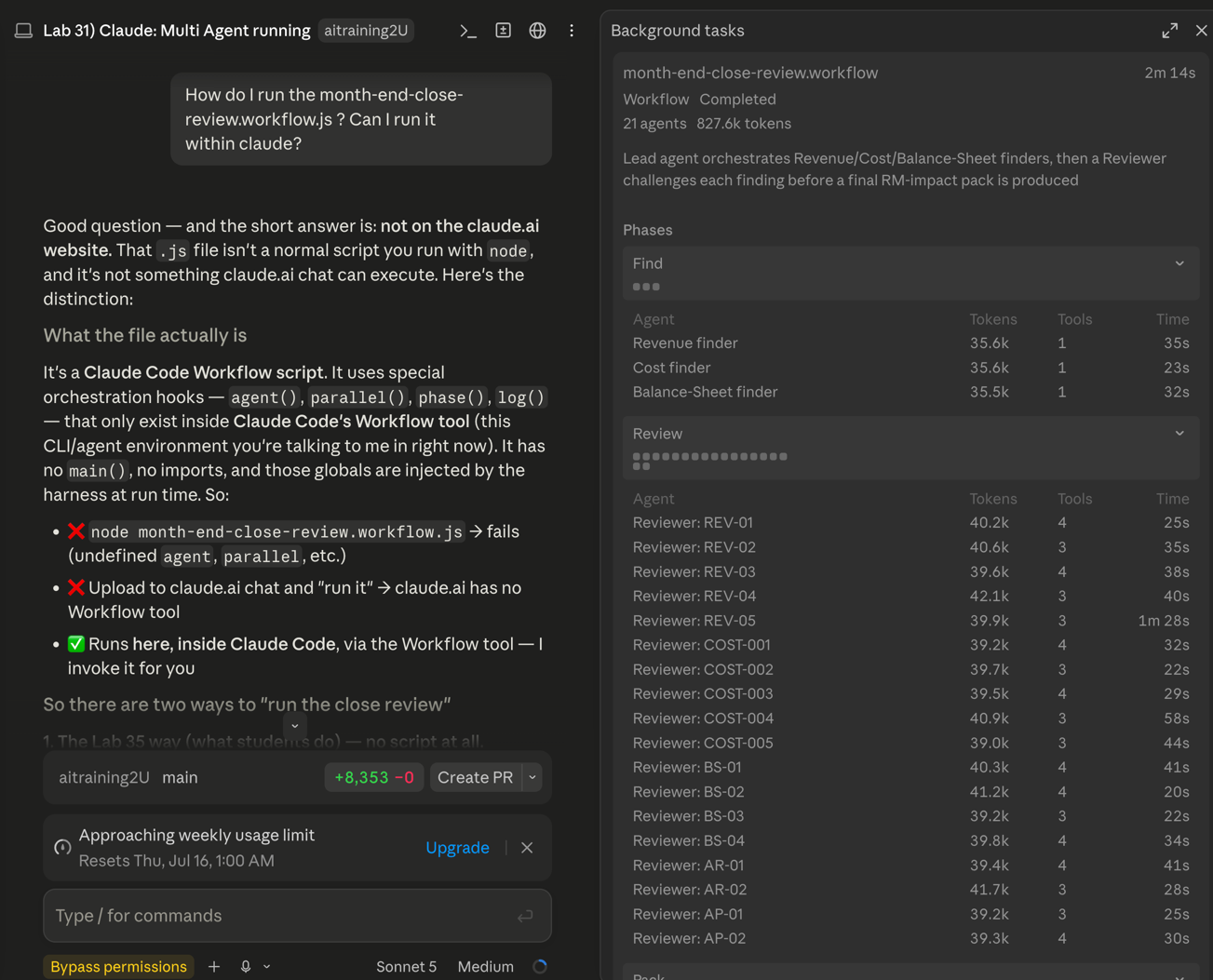Open the terminal icon in header
1213x980 pixels.
point(468,31)
